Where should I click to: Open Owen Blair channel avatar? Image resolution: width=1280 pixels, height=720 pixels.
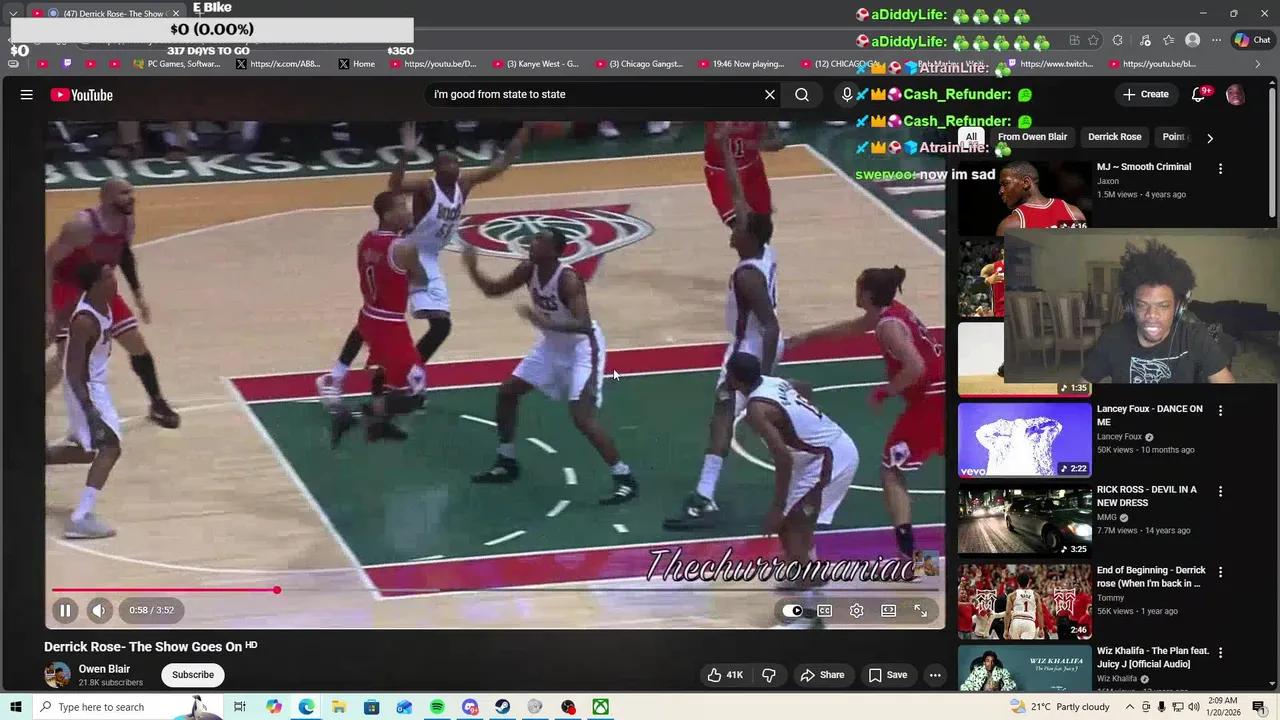pyautogui.click(x=57, y=675)
